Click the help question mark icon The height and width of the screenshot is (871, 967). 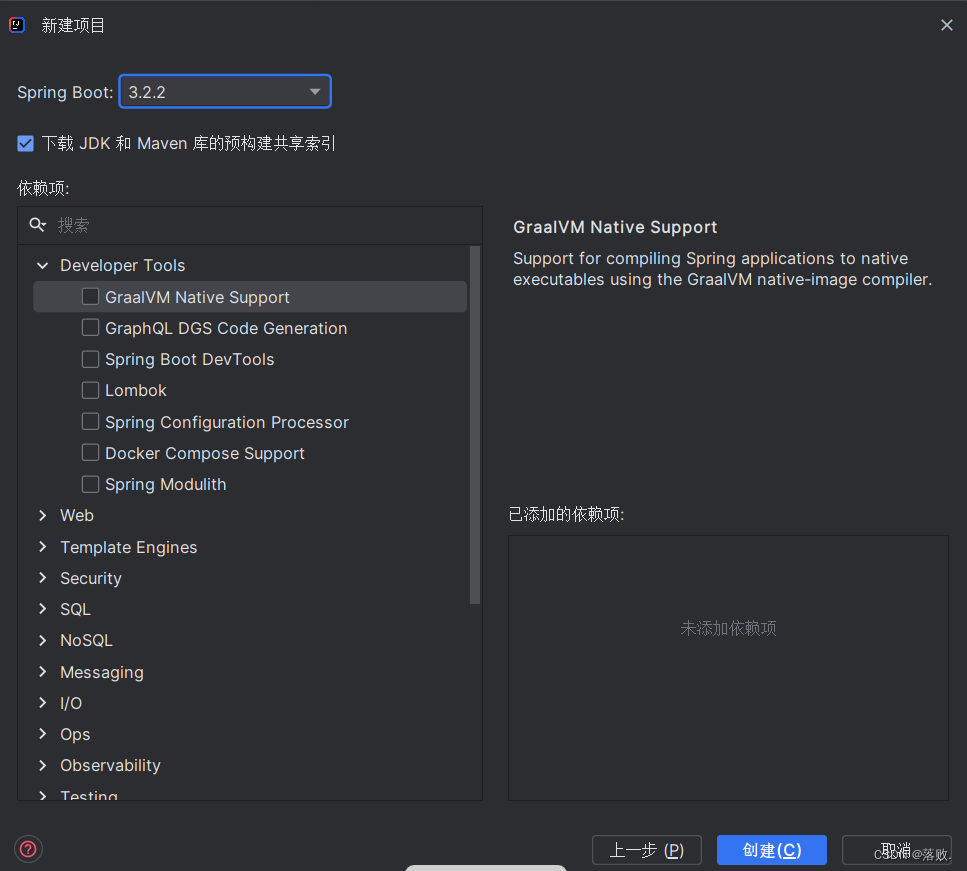coord(28,849)
